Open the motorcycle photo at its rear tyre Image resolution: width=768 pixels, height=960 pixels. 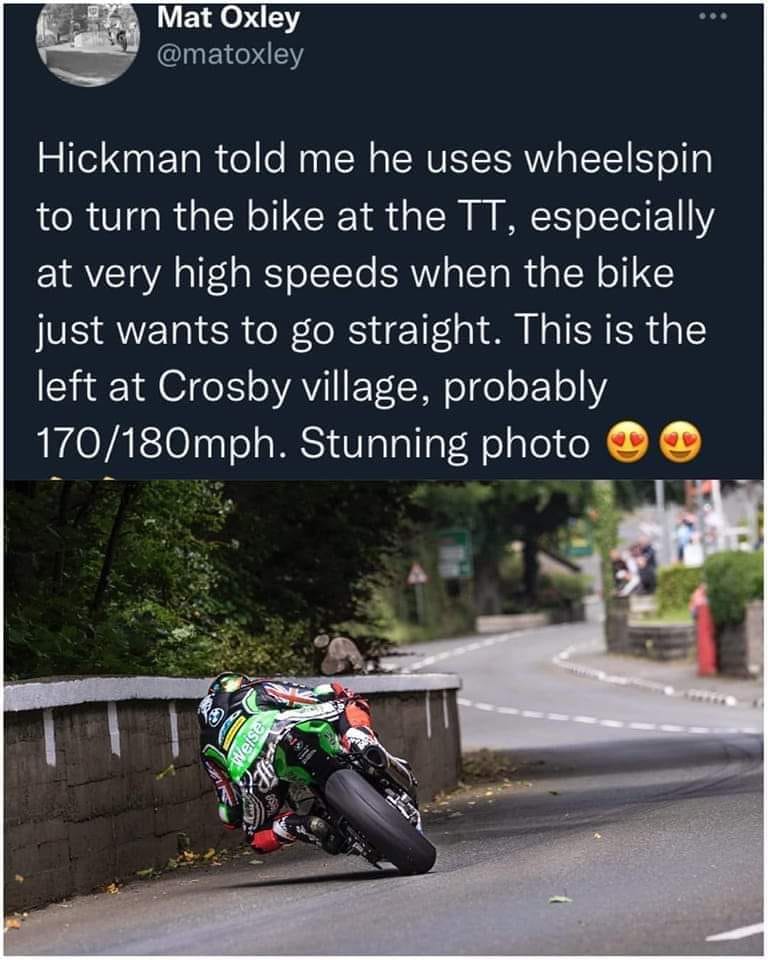click(380, 820)
